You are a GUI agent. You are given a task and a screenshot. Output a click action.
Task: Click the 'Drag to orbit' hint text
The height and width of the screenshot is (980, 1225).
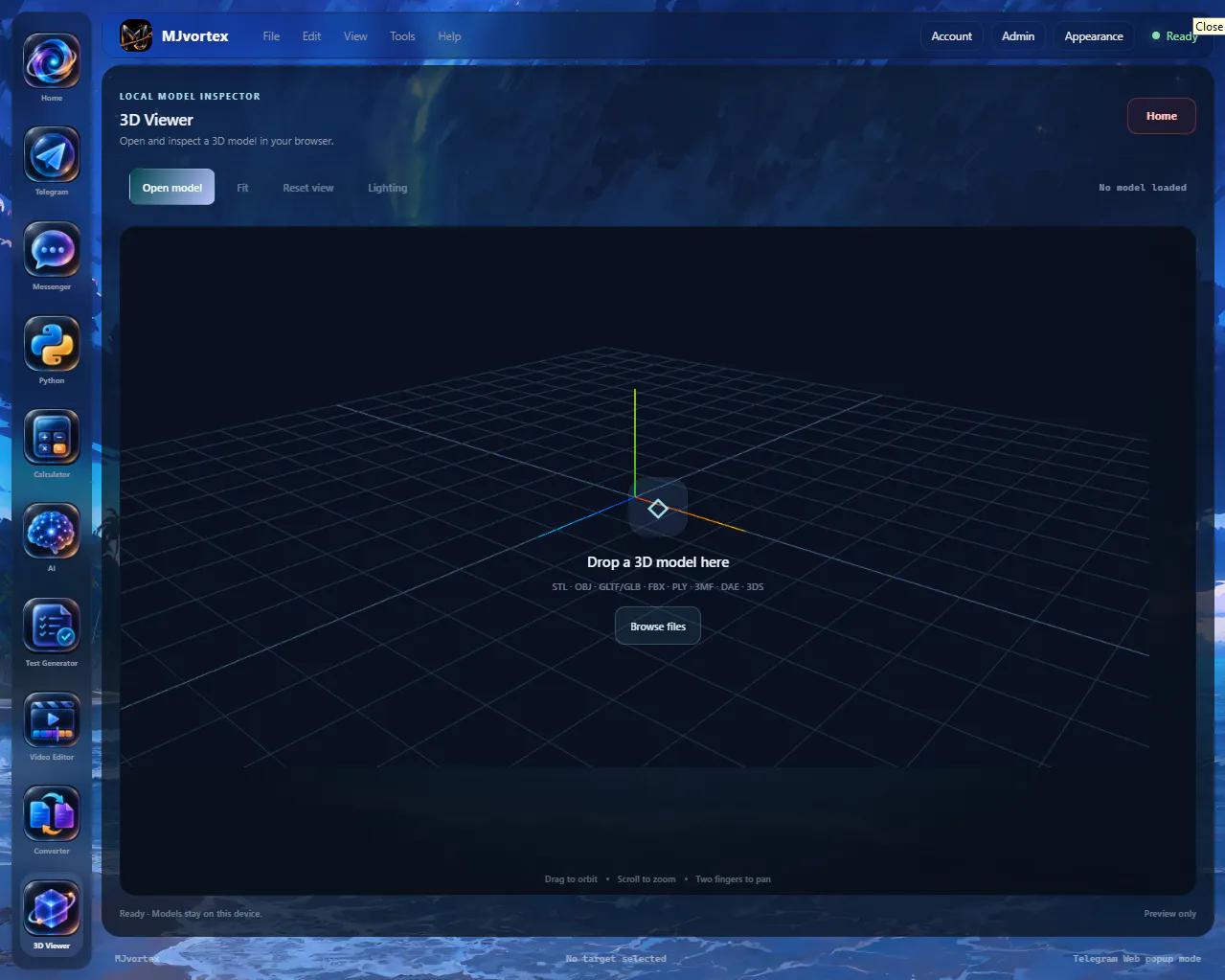tap(571, 879)
